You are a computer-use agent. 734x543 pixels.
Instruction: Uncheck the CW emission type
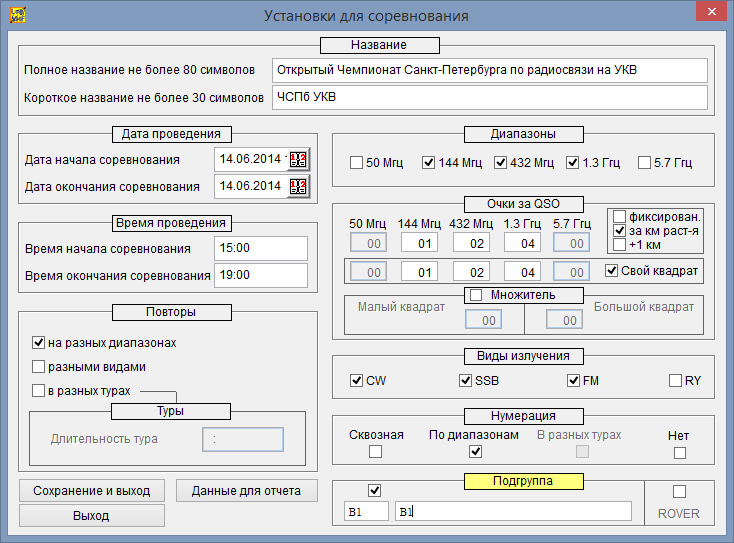[357, 381]
